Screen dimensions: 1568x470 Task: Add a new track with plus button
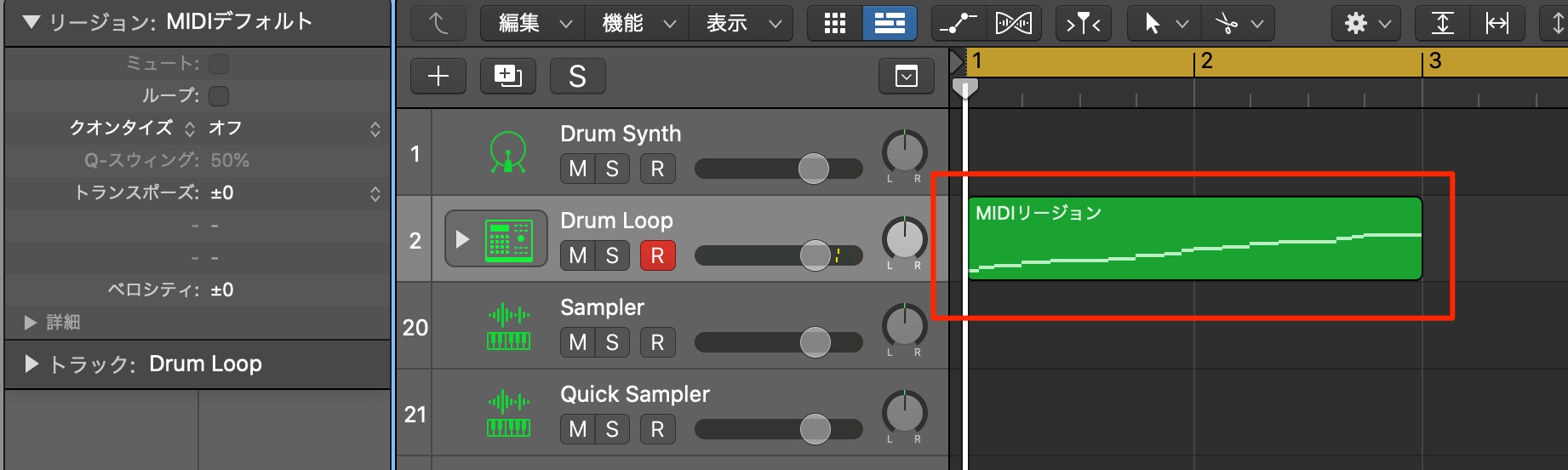coord(438,76)
